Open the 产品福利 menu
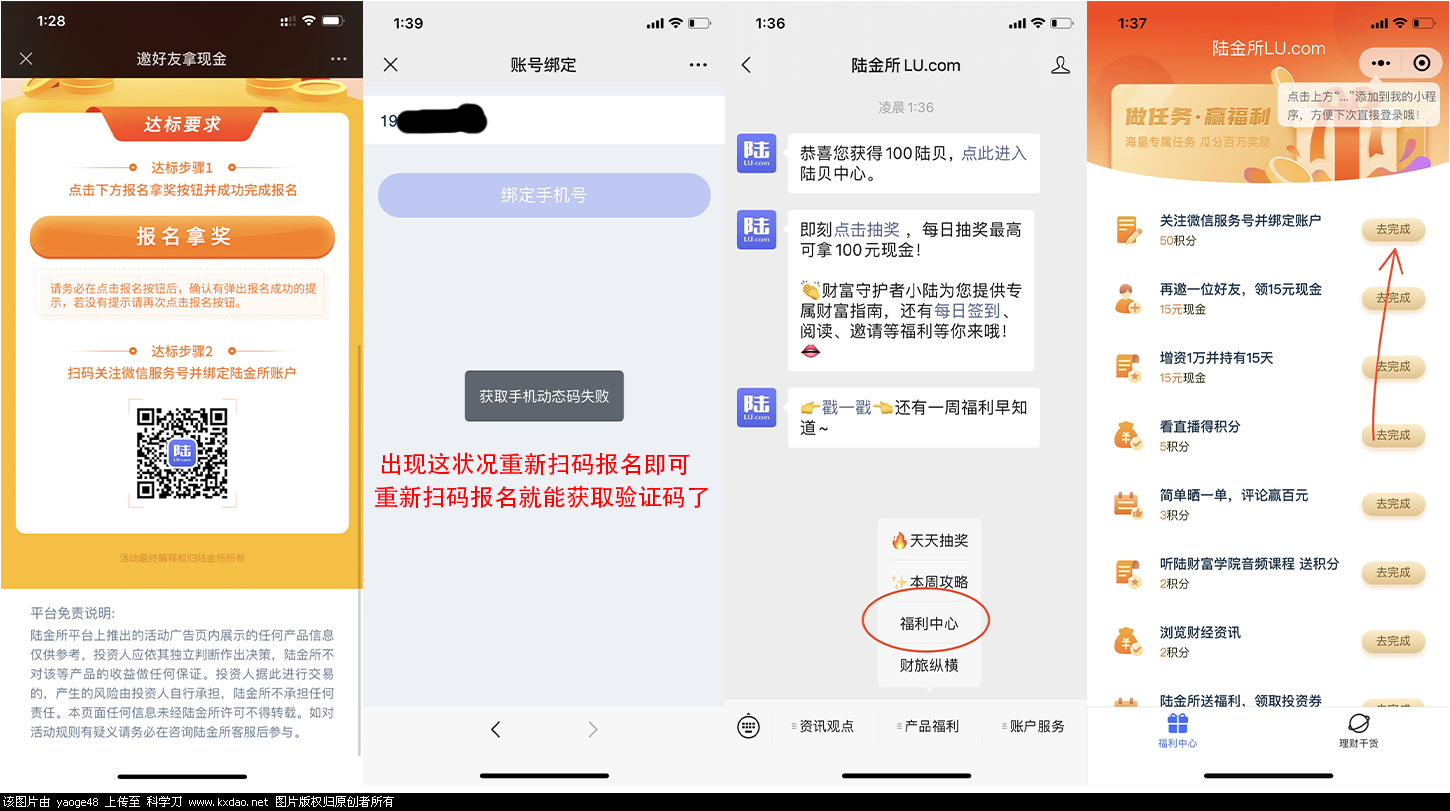The width and height of the screenshot is (1450, 811). (930, 727)
